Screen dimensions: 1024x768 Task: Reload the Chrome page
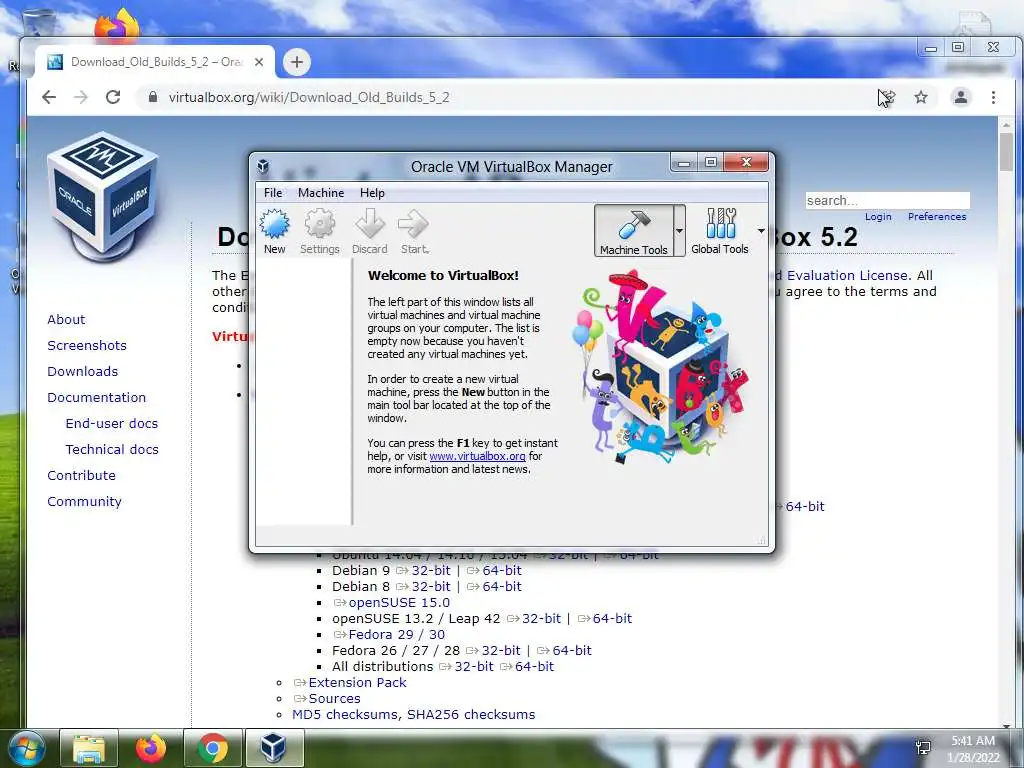[113, 97]
